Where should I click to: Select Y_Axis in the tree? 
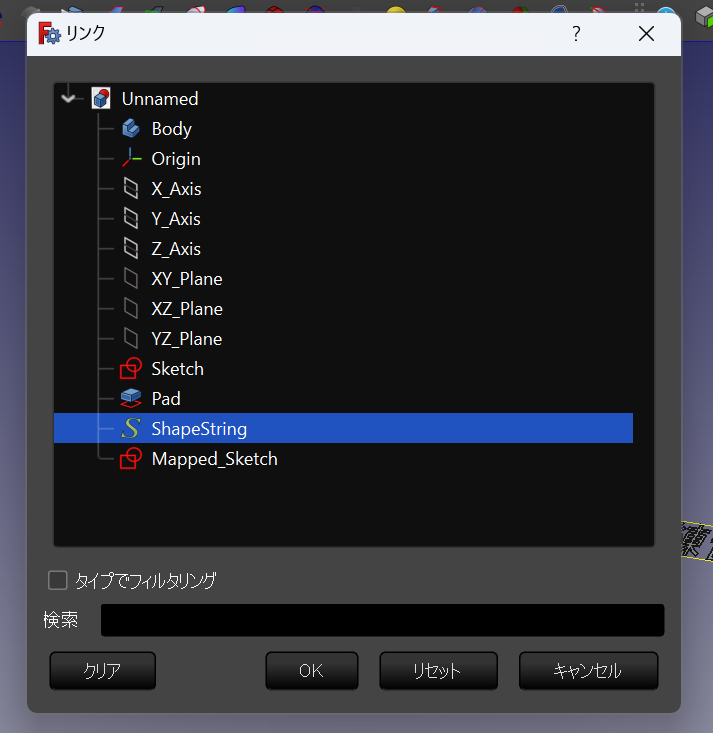click(x=176, y=219)
